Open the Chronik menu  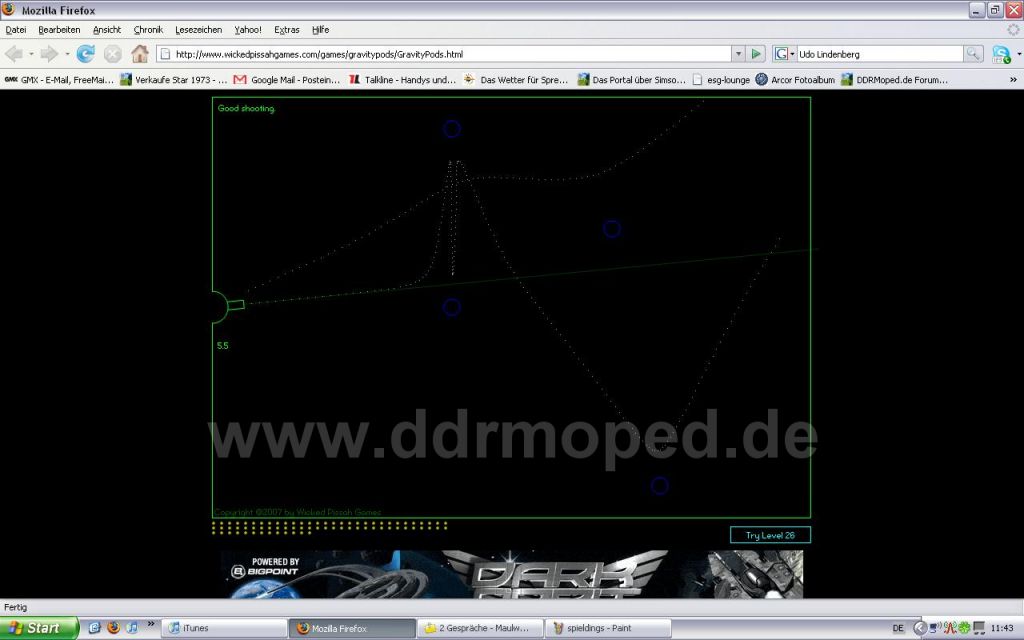point(148,30)
